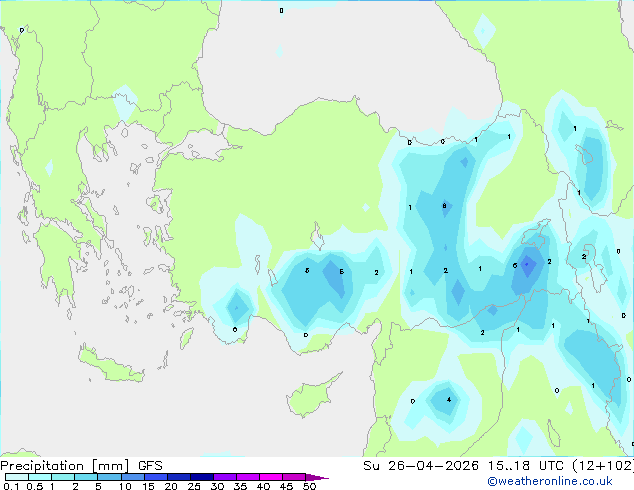Select the 35–40 mm legend color box
The width and height of the screenshot is (634, 490).
click(248, 477)
